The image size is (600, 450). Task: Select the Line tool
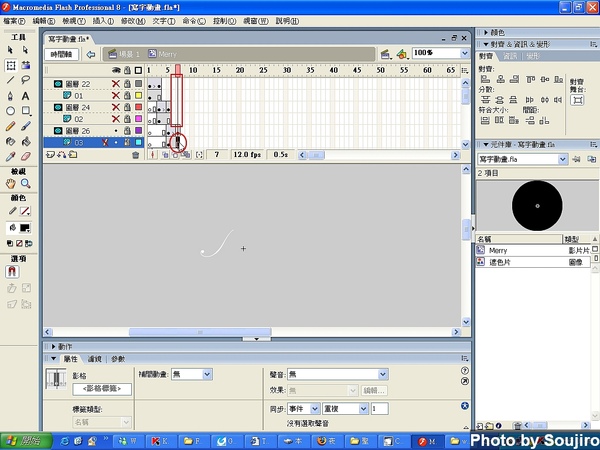pos(10,80)
